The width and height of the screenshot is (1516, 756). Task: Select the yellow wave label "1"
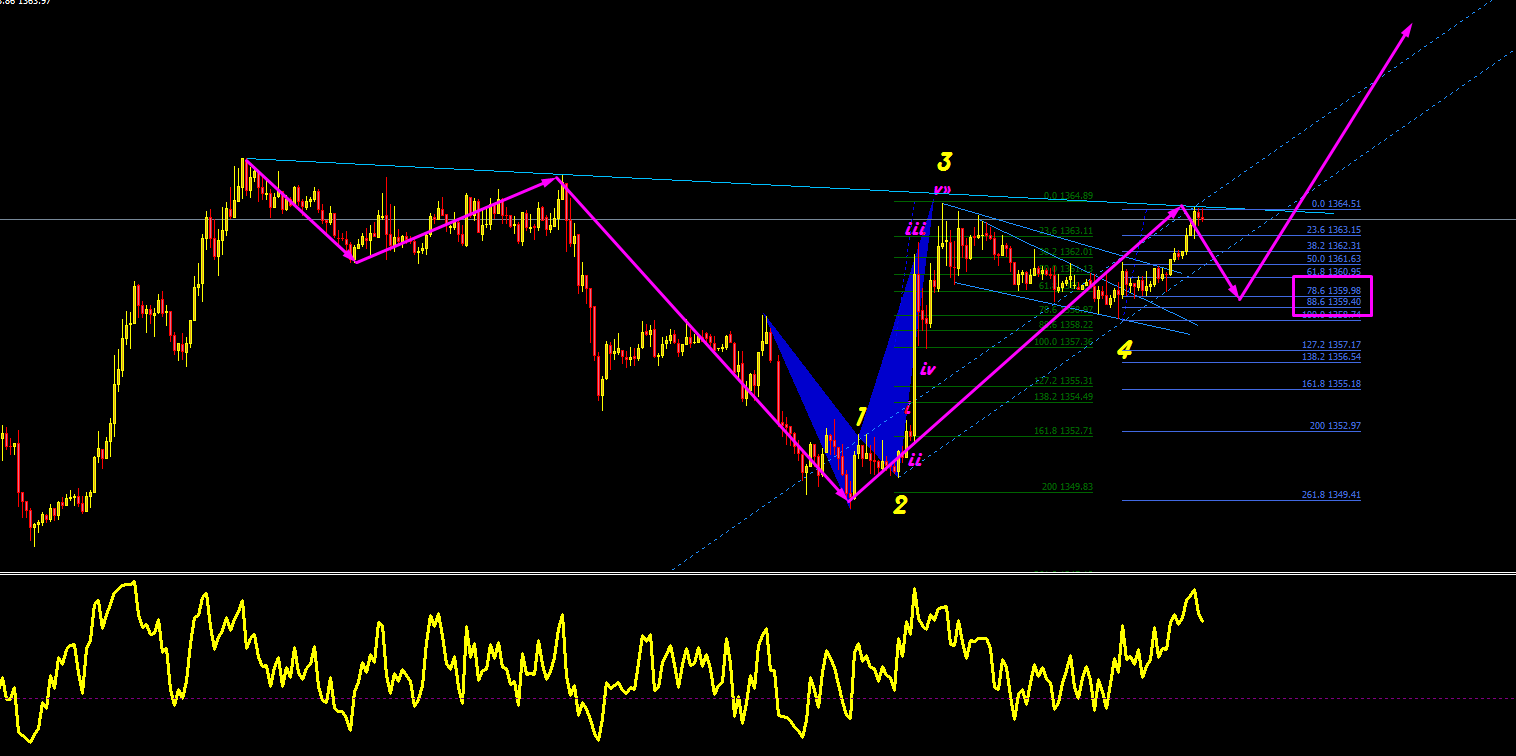click(860, 418)
